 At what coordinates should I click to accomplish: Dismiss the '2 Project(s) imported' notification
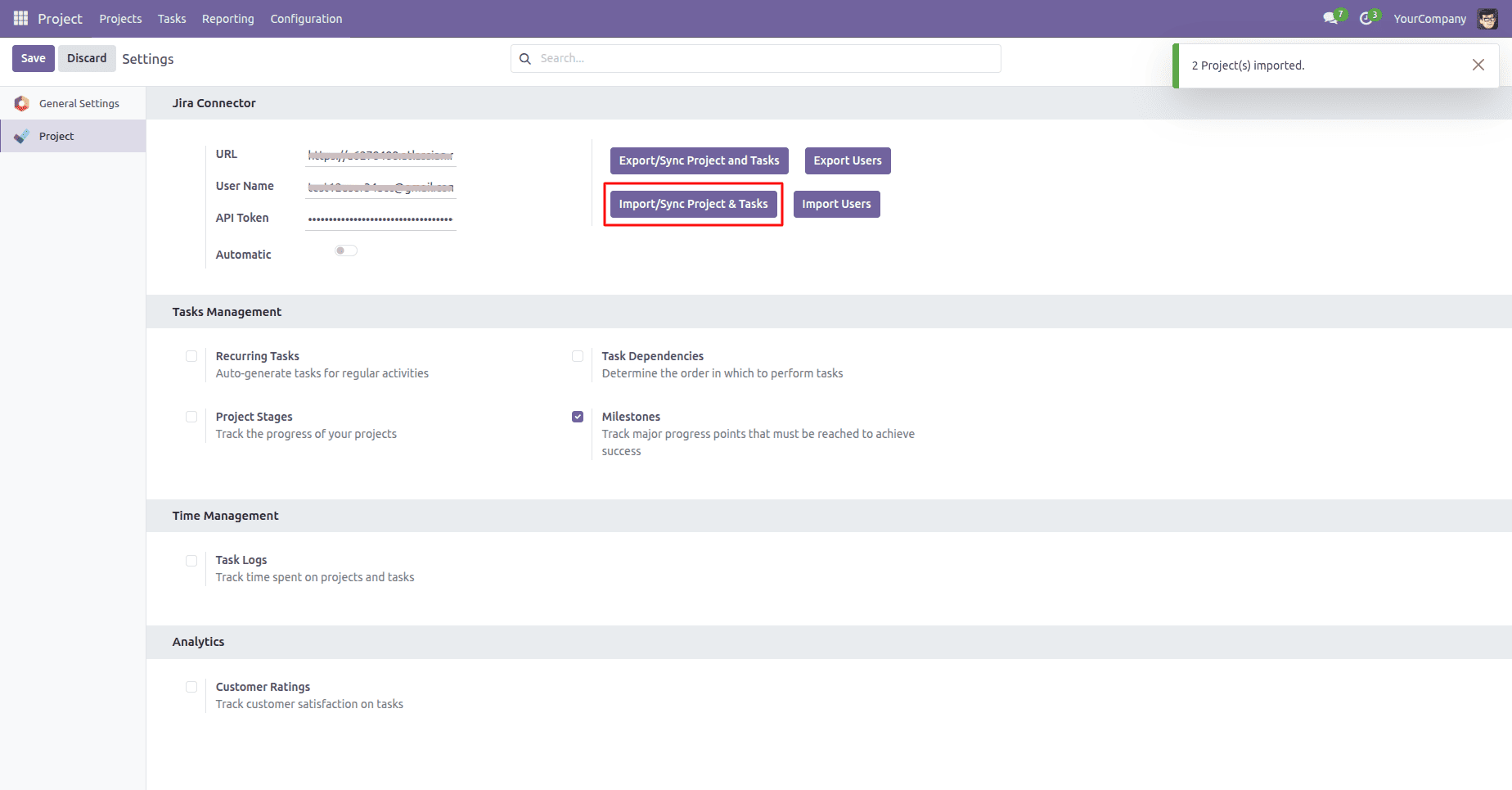click(x=1478, y=65)
